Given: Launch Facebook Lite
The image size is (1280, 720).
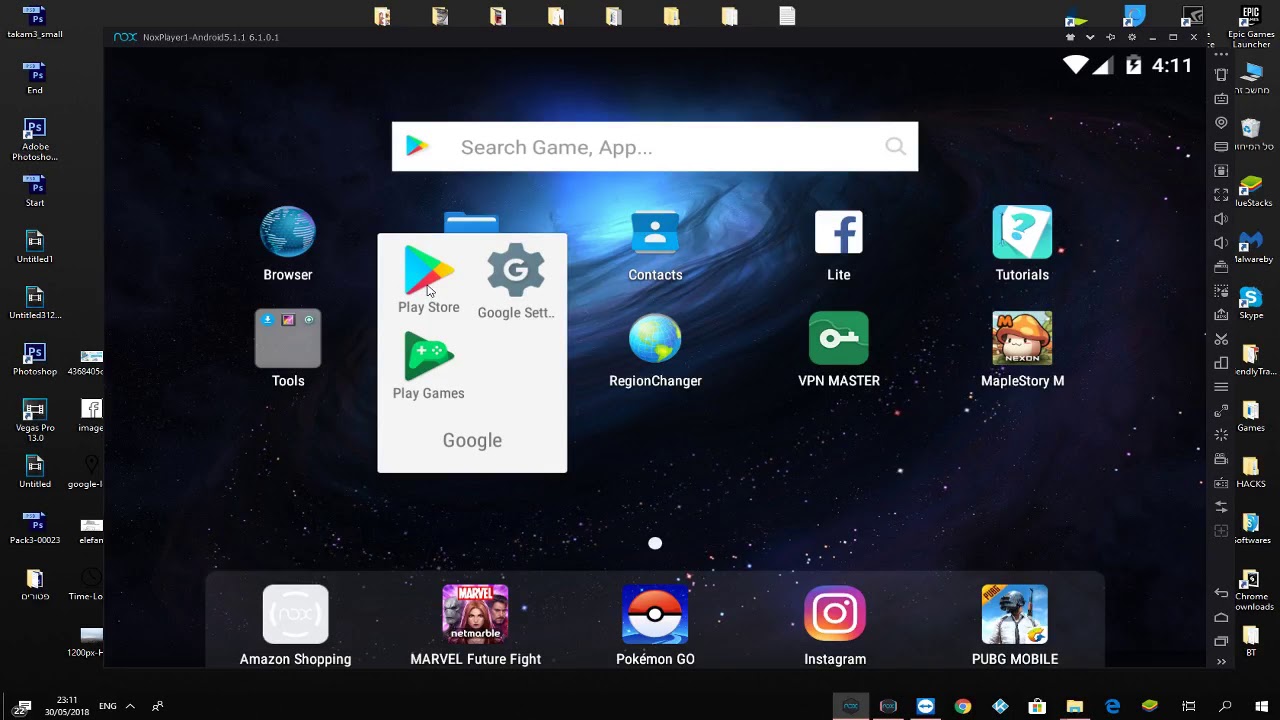Looking at the screenshot, I should [839, 246].
